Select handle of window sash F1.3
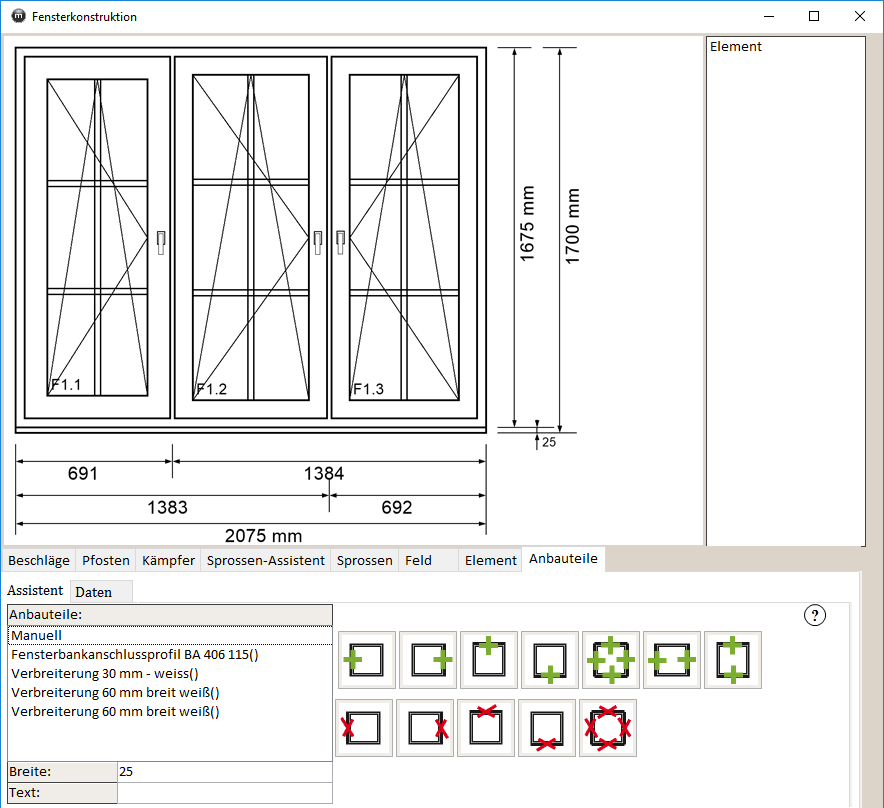Screen dimensions: 884x808 341,242
